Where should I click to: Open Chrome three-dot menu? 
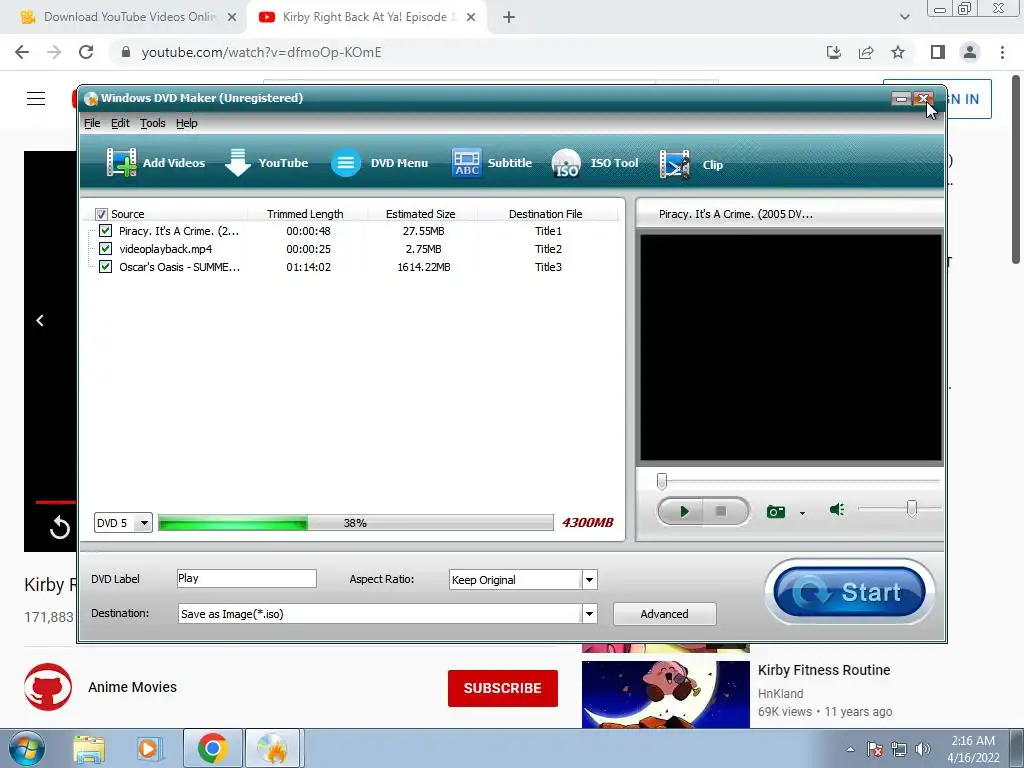tap(1002, 52)
